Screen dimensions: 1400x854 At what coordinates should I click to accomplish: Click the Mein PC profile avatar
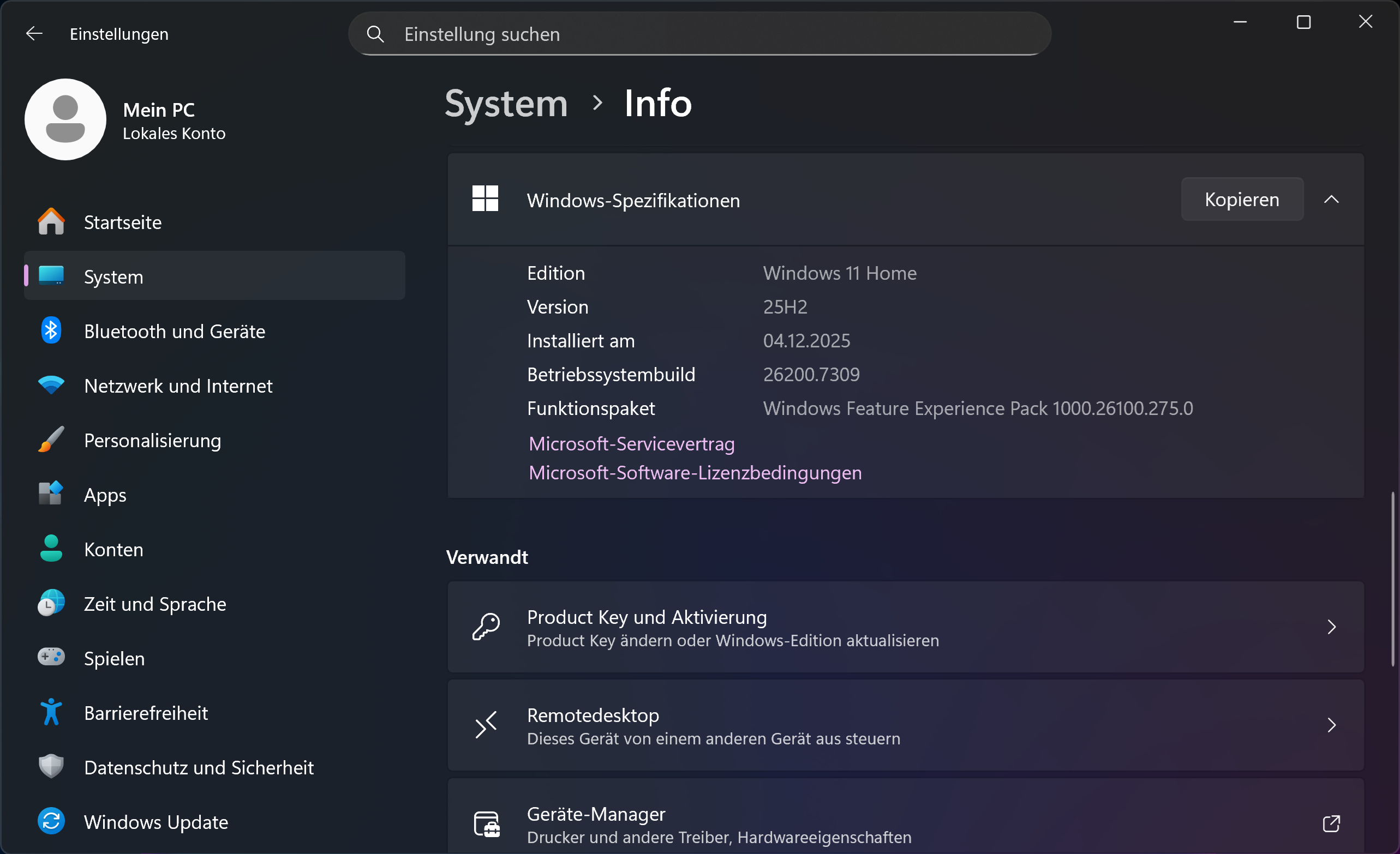pos(65,119)
